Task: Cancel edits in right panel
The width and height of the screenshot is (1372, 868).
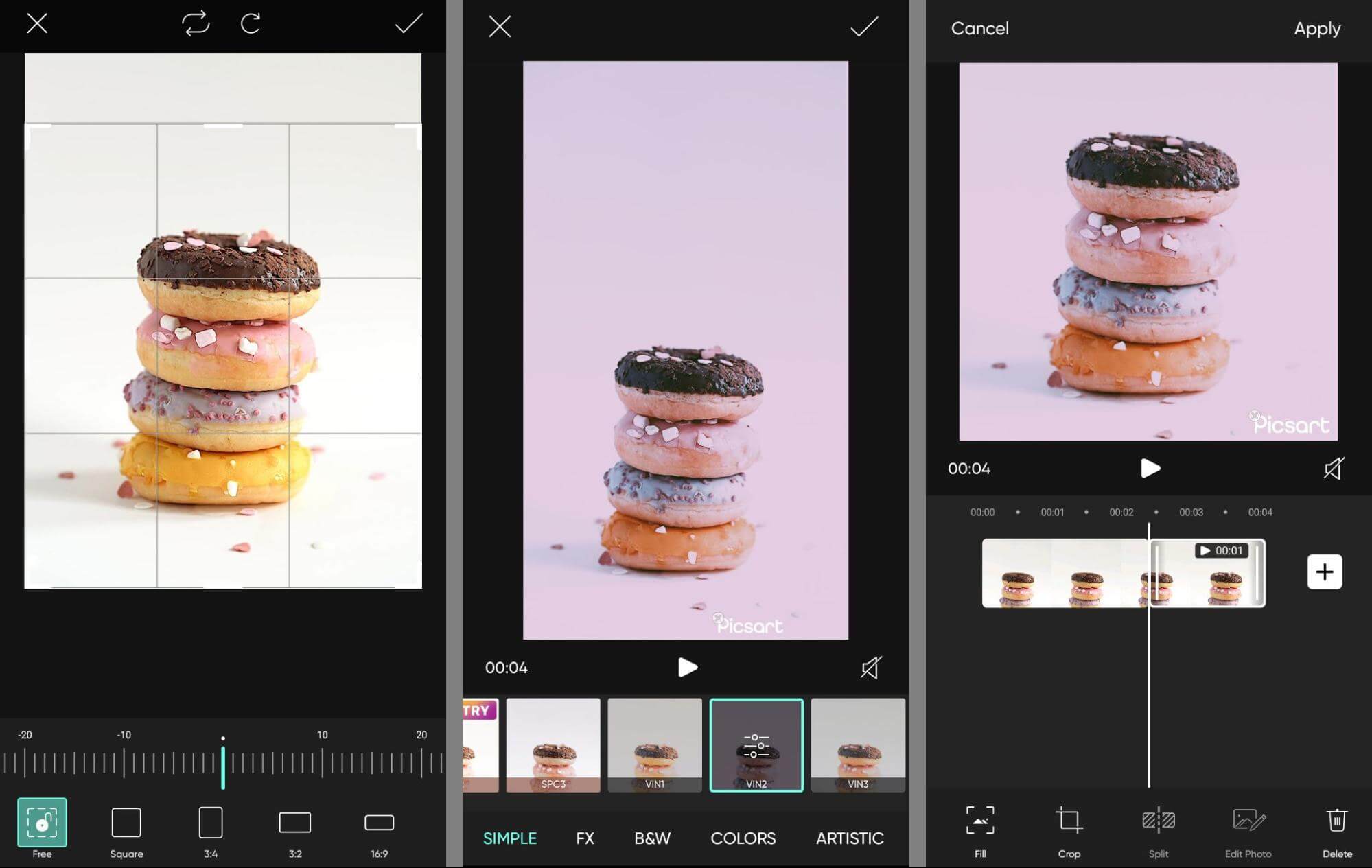Action: pyautogui.click(x=980, y=26)
